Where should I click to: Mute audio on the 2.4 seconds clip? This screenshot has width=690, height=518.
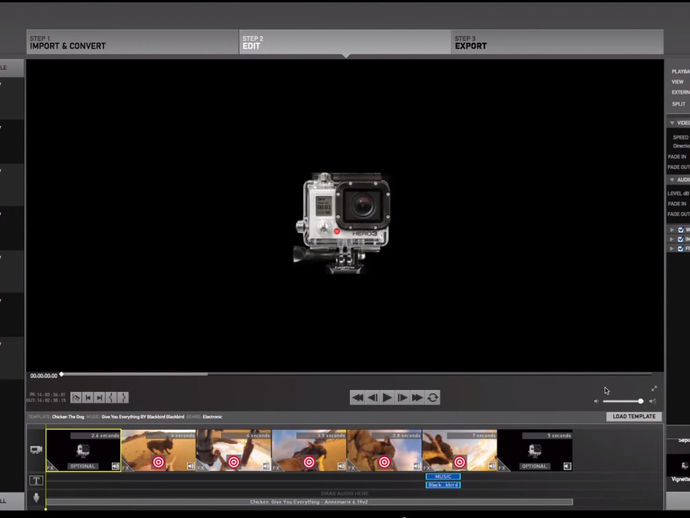point(115,466)
